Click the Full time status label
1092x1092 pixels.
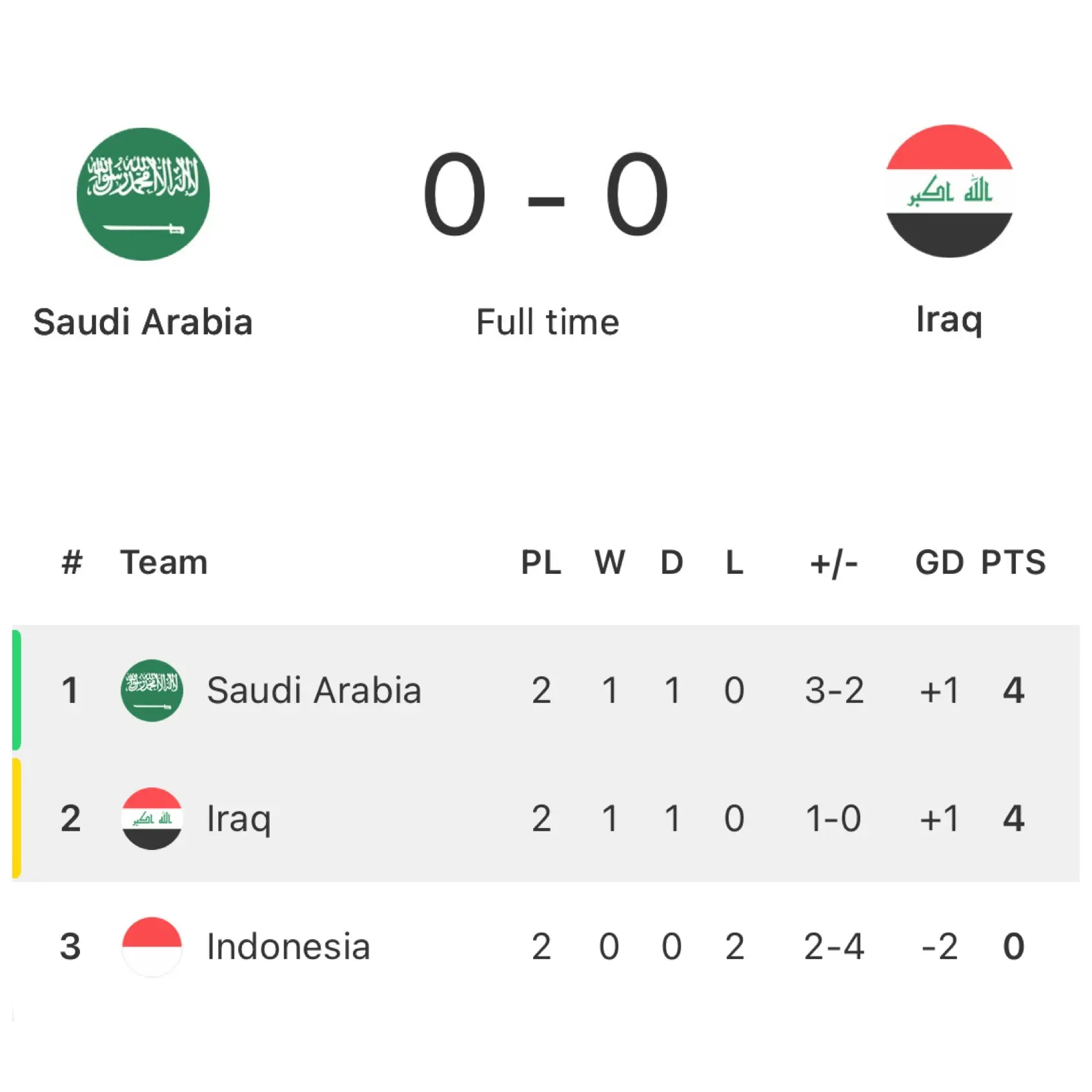point(547,322)
